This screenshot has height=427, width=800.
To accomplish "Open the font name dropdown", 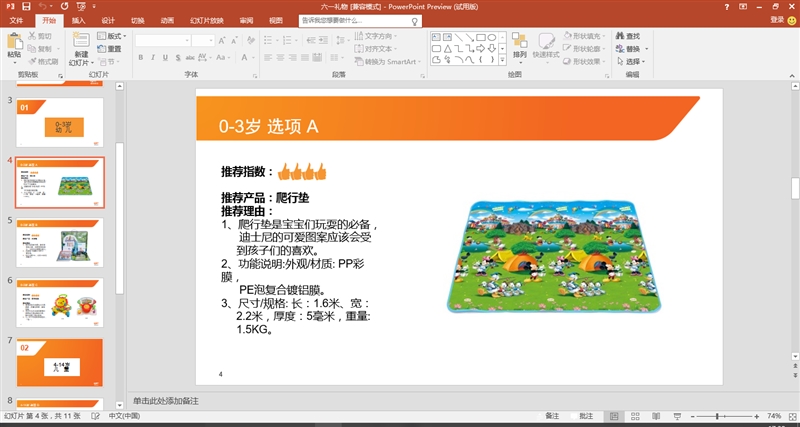I will [x=188, y=41].
